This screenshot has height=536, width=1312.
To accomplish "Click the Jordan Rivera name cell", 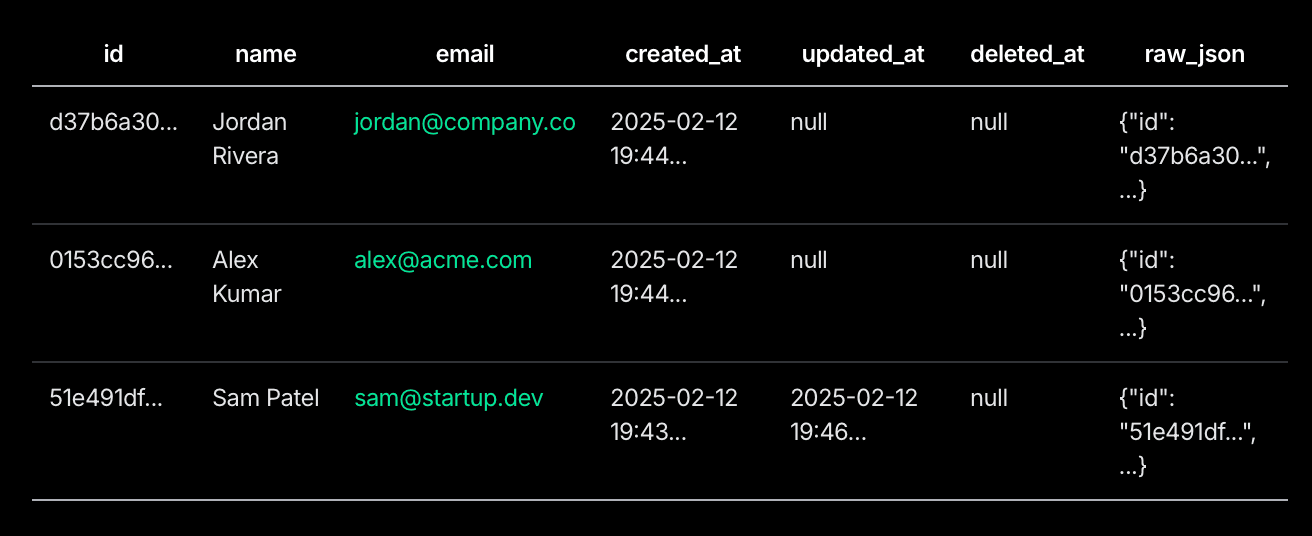I will pyautogui.click(x=249, y=139).
